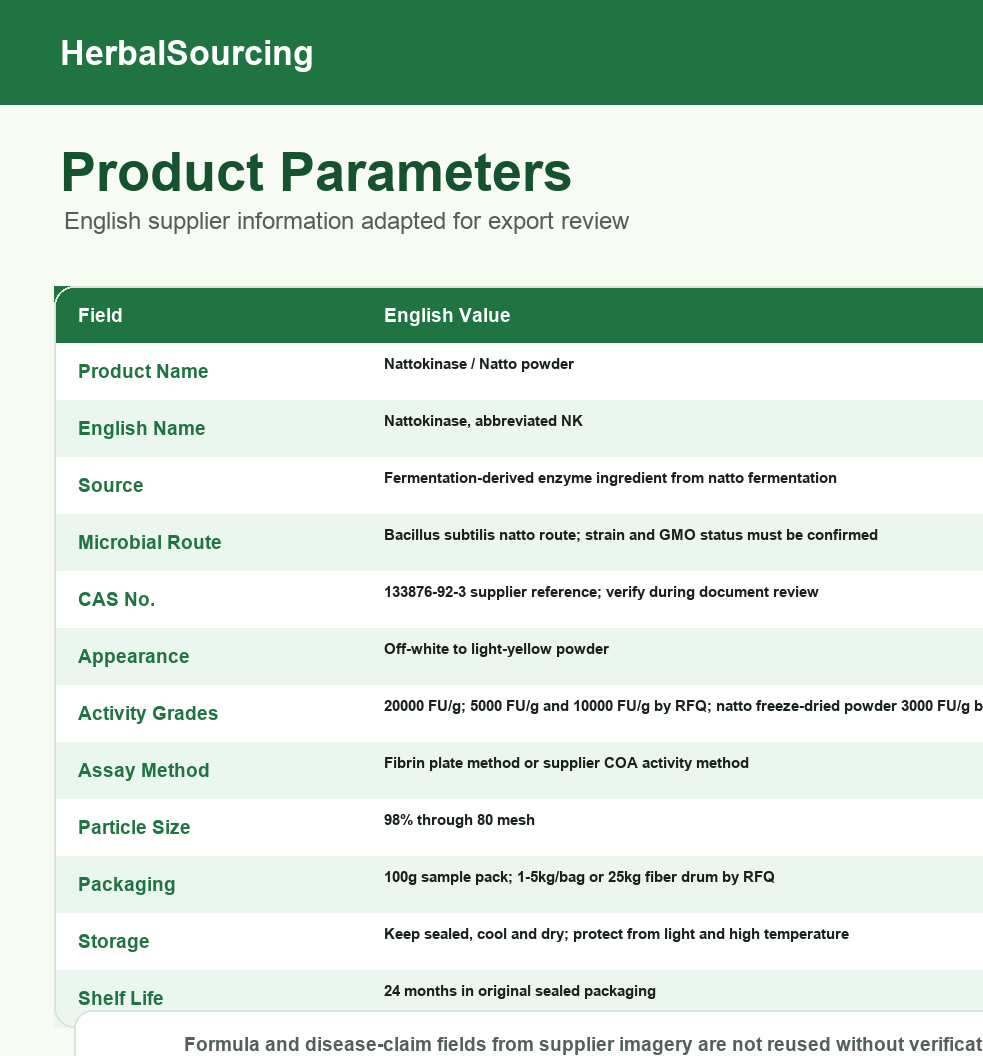Click the Off-white to light-yellow powder value

click(x=496, y=649)
